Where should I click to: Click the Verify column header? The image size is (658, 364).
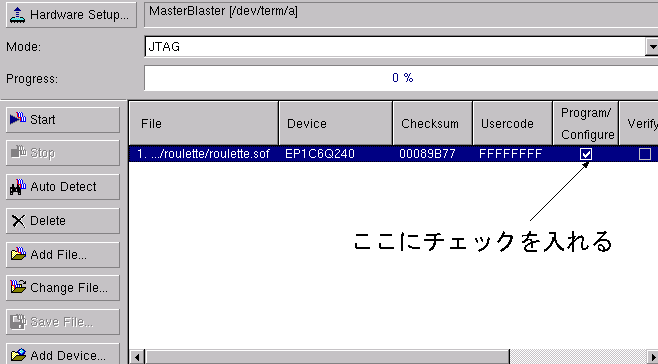coord(639,123)
